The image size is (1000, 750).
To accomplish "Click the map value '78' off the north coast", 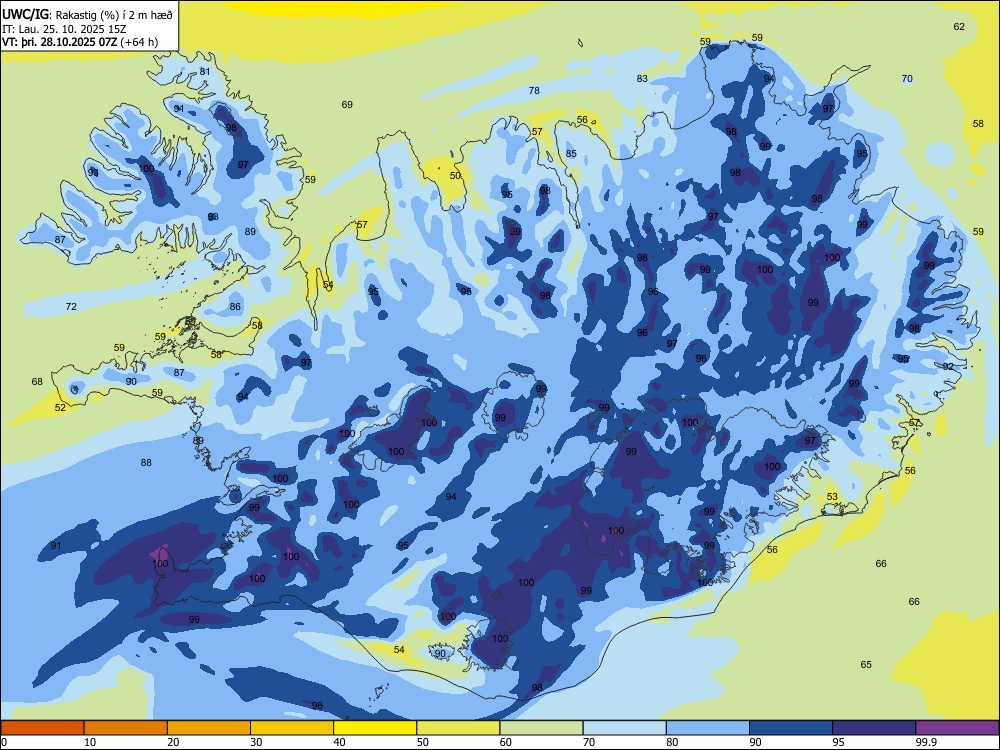I will click(x=534, y=91).
